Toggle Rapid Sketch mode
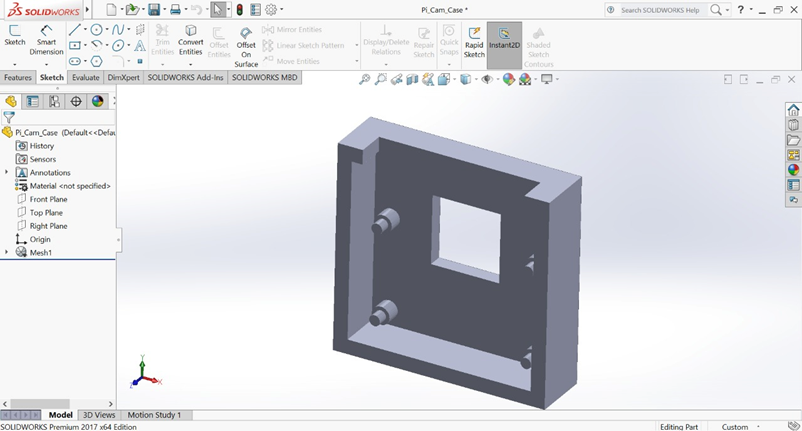Viewport: 802px width, 431px height. point(474,42)
